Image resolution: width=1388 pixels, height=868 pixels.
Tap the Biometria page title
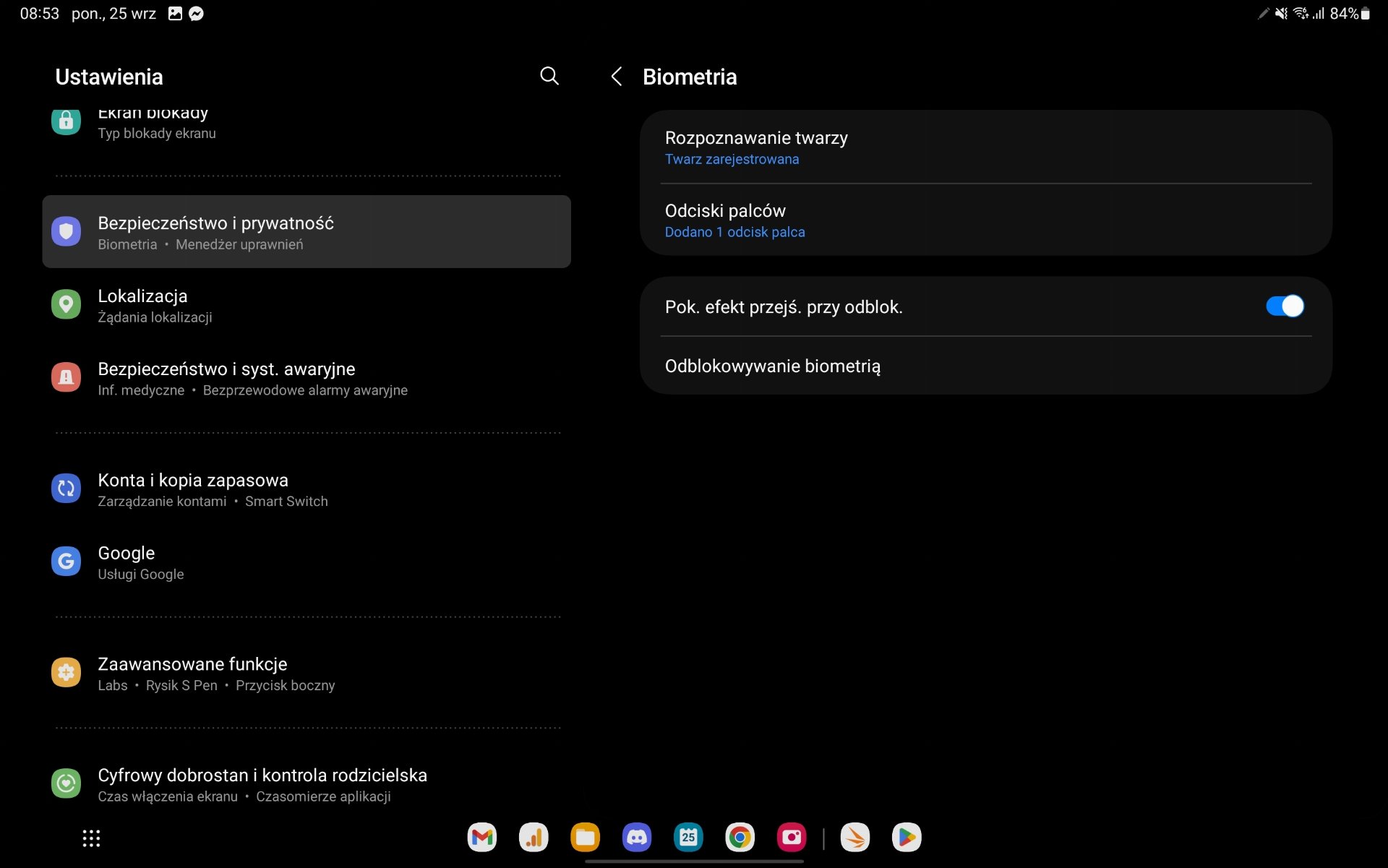tap(690, 77)
